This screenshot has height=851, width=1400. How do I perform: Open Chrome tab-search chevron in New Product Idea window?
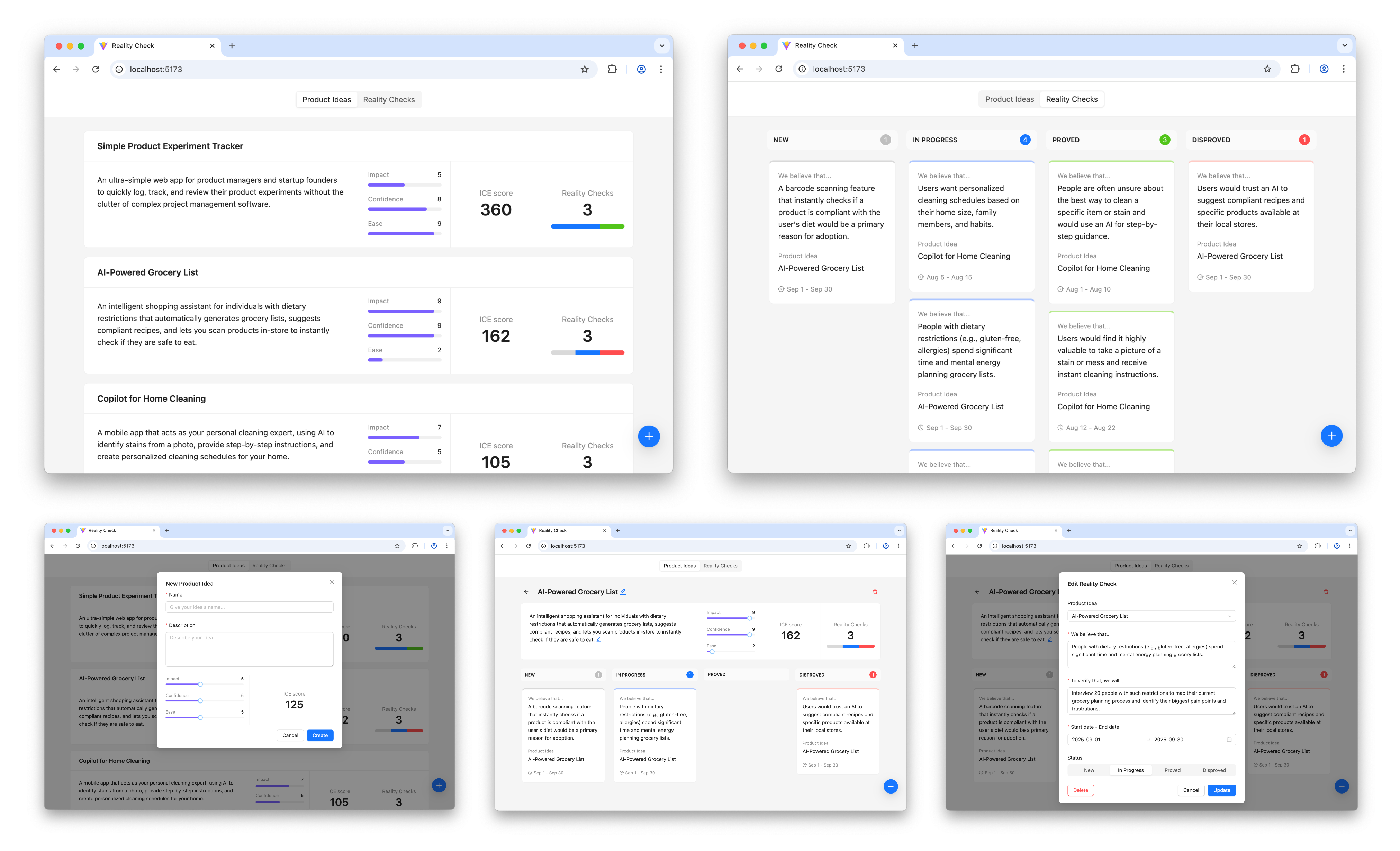[x=447, y=530]
